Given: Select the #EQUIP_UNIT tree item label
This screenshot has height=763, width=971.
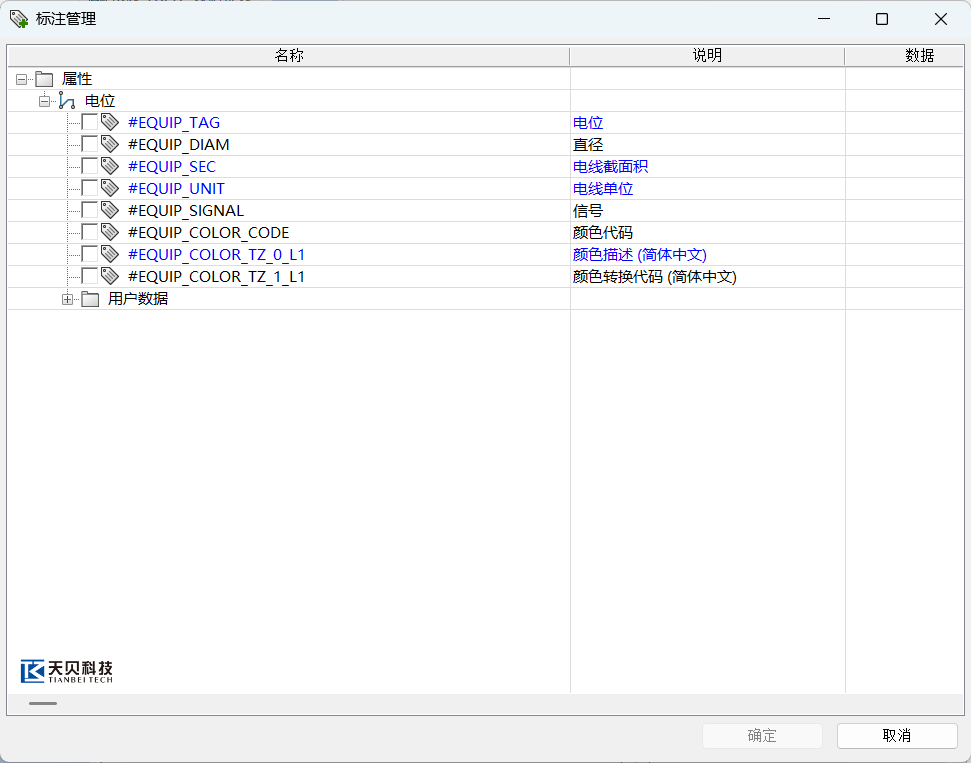Looking at the screenshot, I should click(x=176, y=188).
